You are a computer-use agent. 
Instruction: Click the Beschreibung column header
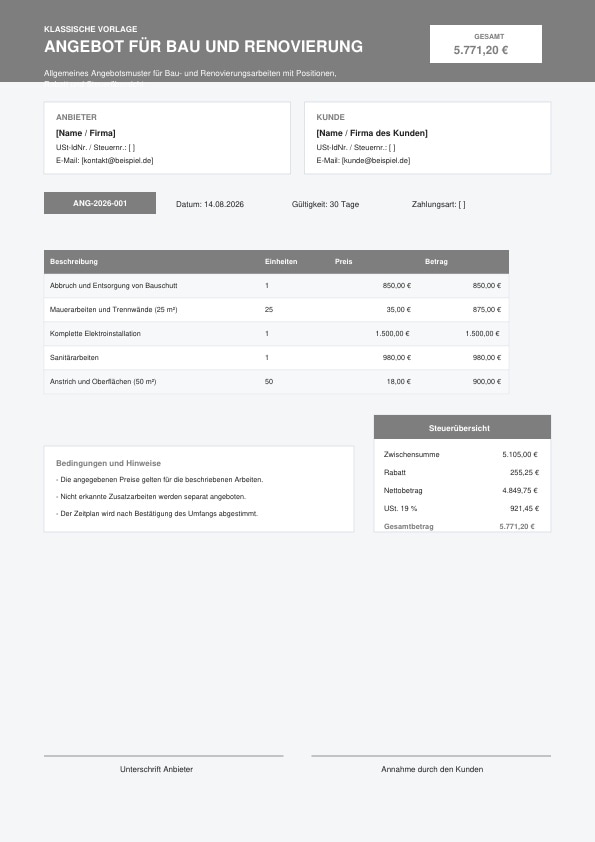(x=74, y=262)
